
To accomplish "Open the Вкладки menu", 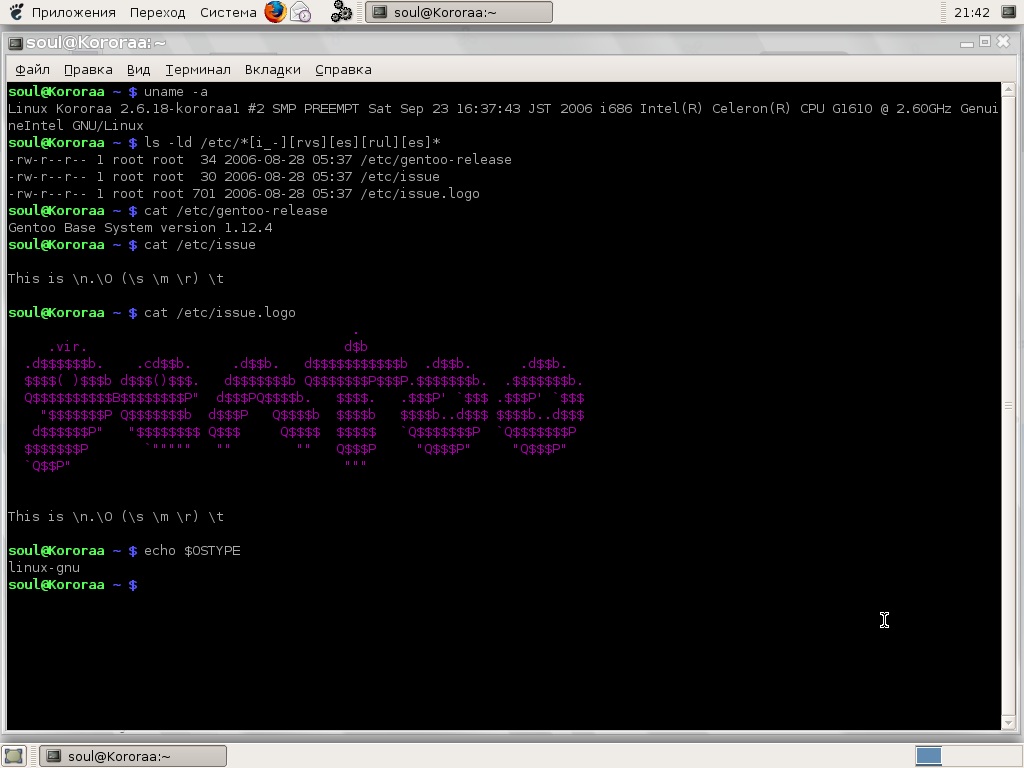I will [272, 69].
